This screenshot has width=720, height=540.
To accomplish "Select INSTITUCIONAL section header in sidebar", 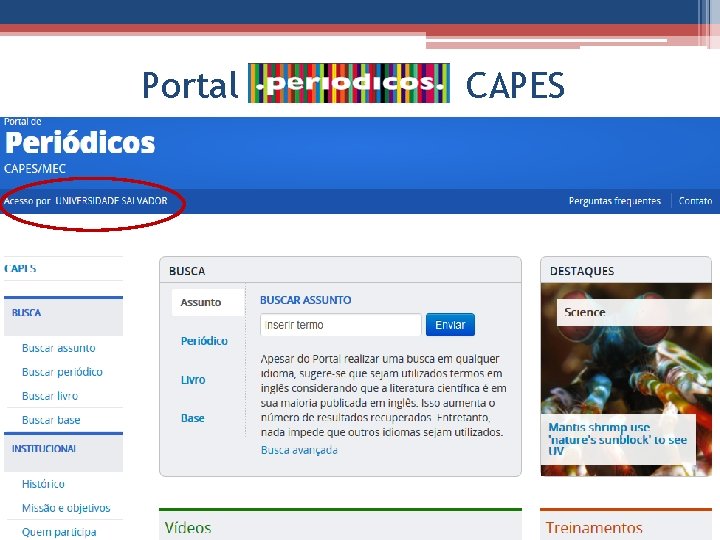I will [x=63, y=452].
